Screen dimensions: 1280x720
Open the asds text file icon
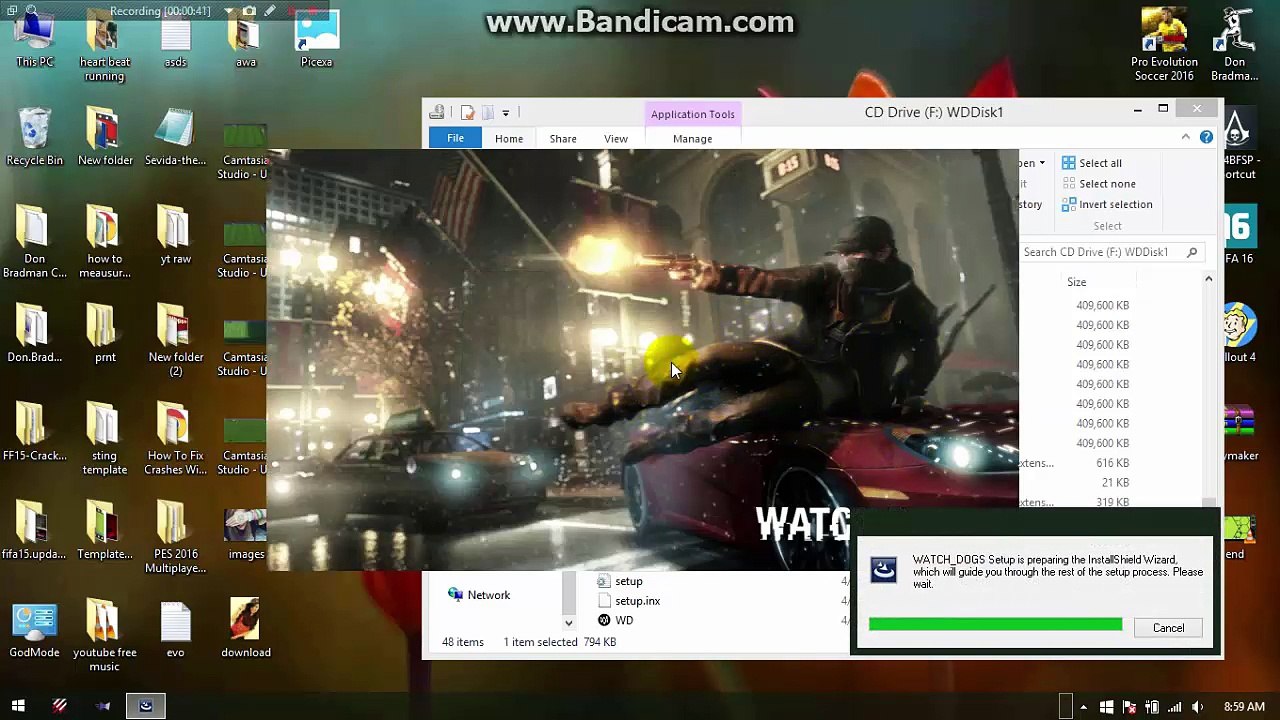click(175, 40)
